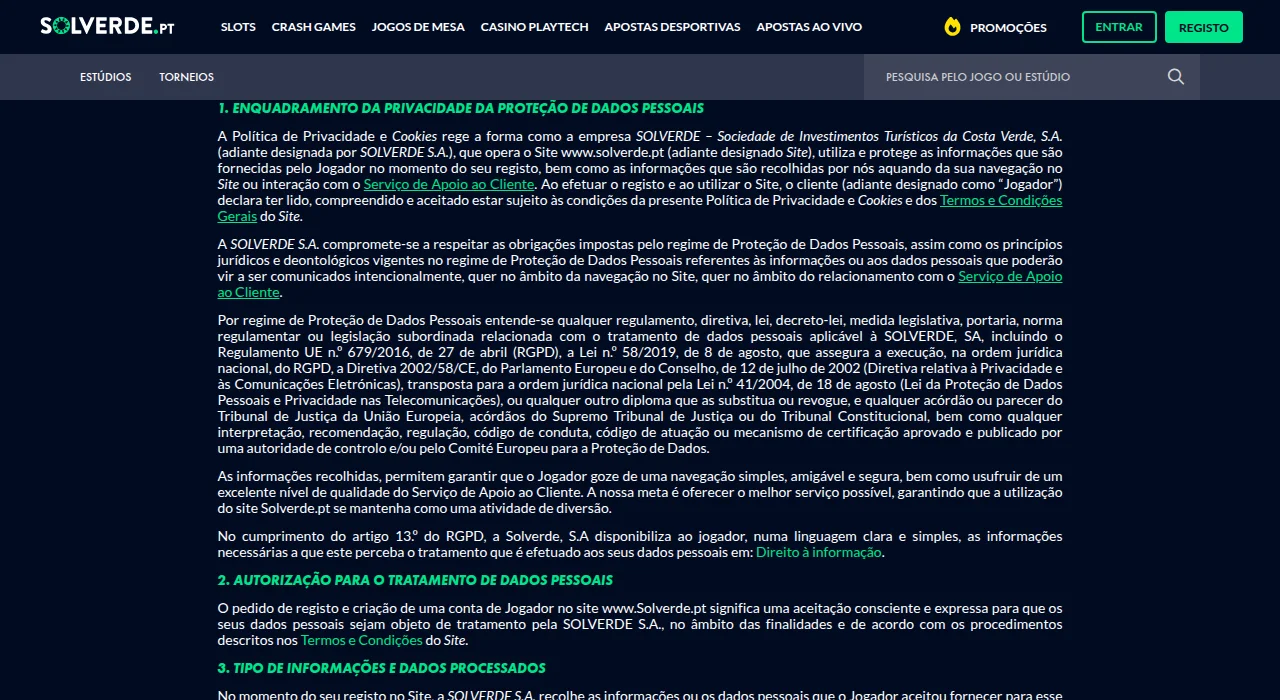Go to Apostas Desportivas
This screenshot has width=1280, height=700.
point(673,27)
